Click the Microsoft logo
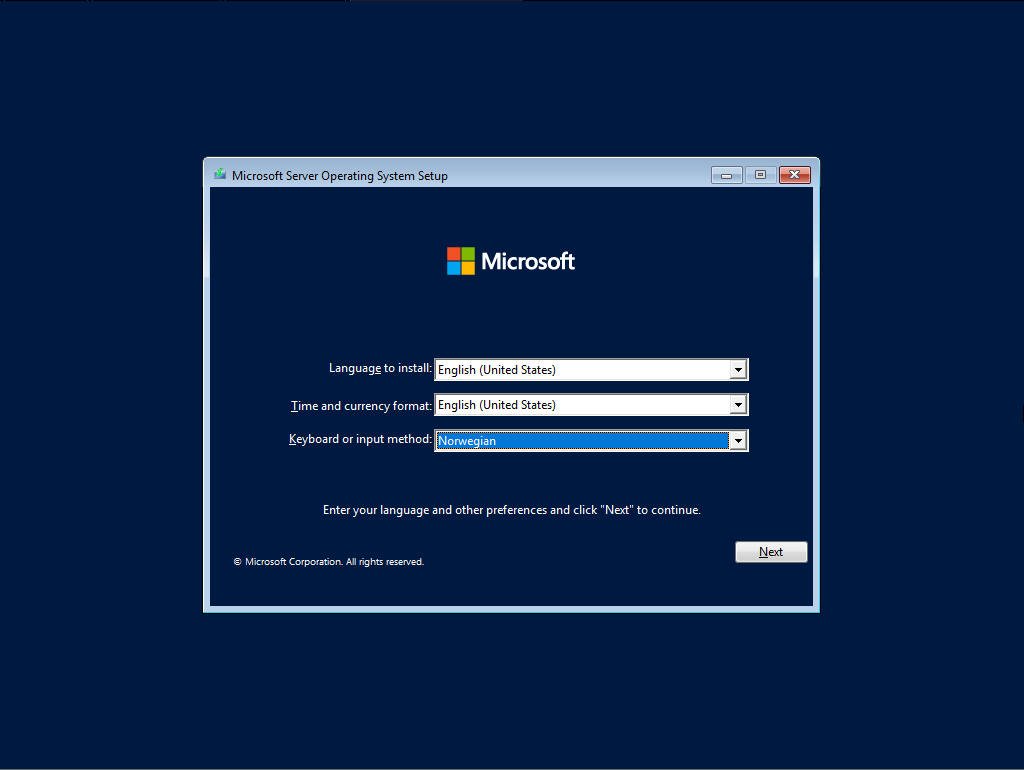The height and width of the screenshot is (770, 1024). [x=511, y=261]
